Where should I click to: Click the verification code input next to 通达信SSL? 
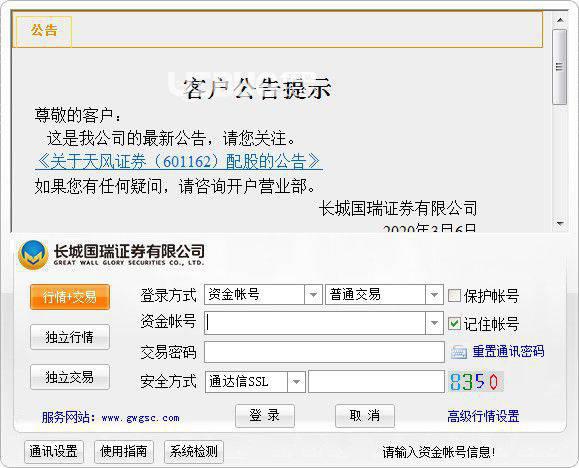[376, 382]
